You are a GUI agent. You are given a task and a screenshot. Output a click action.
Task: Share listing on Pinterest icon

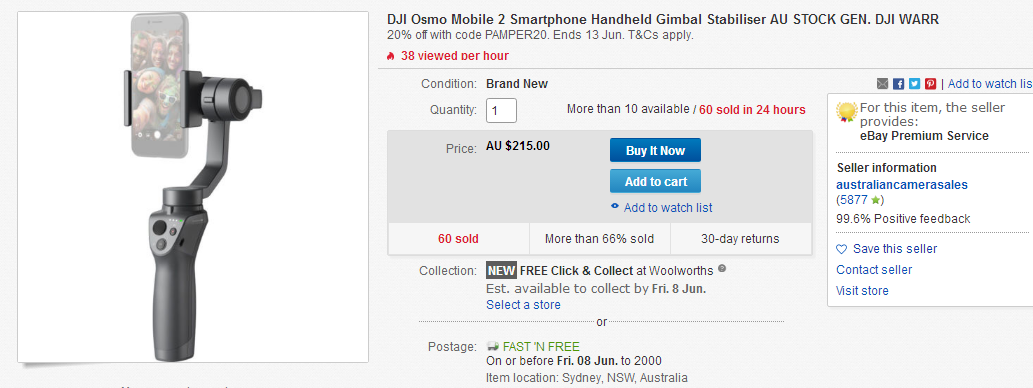click(930, 84)
